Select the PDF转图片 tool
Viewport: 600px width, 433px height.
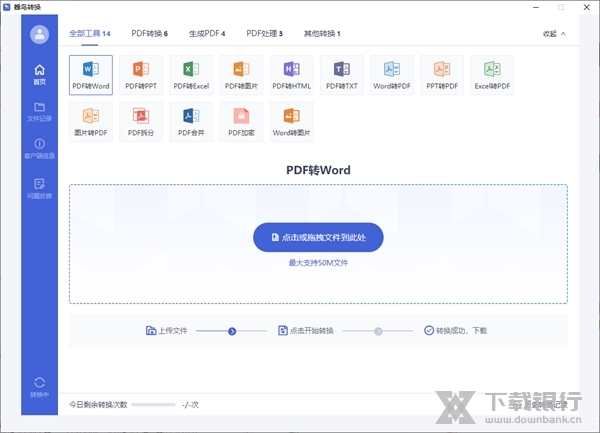(241, 75)
